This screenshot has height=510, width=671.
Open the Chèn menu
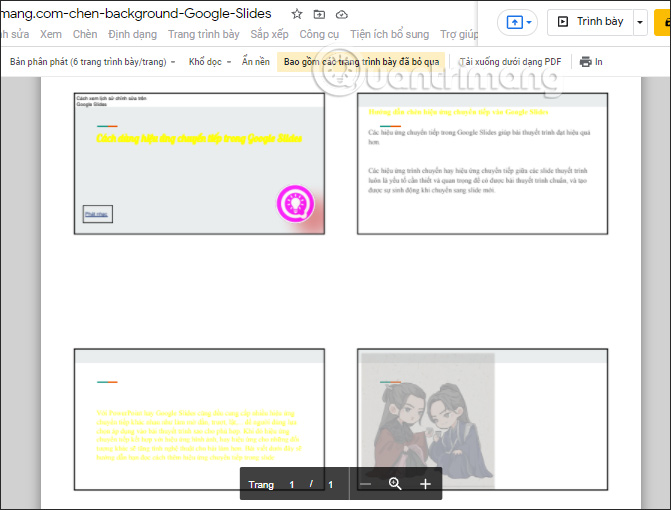(85, 34)
